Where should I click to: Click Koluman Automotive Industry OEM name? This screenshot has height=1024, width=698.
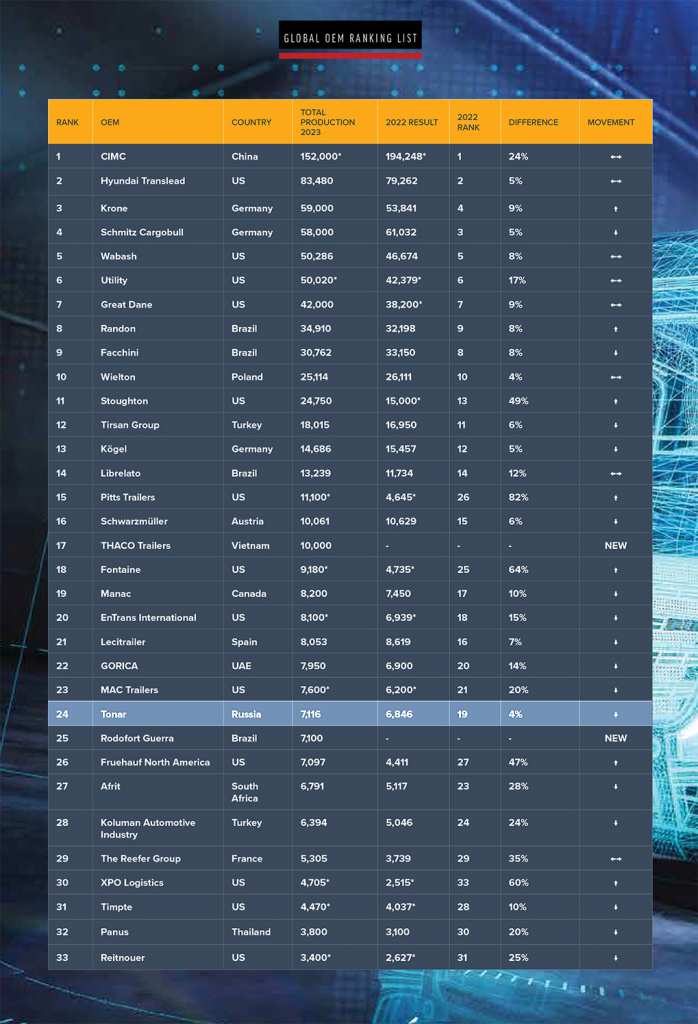[x=148, y=829]
